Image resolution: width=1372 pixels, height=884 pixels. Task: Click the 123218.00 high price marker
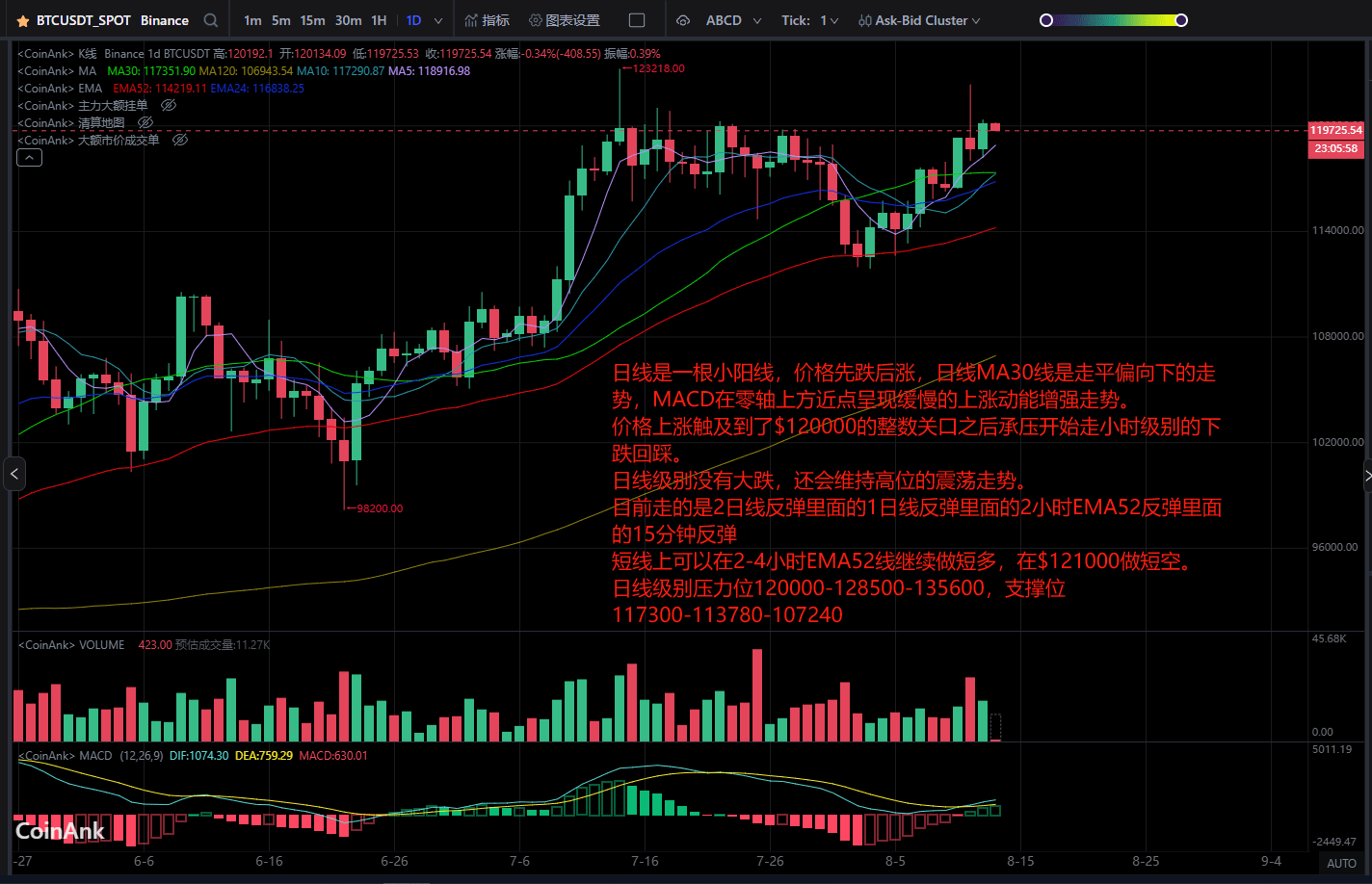click(659, 68)
